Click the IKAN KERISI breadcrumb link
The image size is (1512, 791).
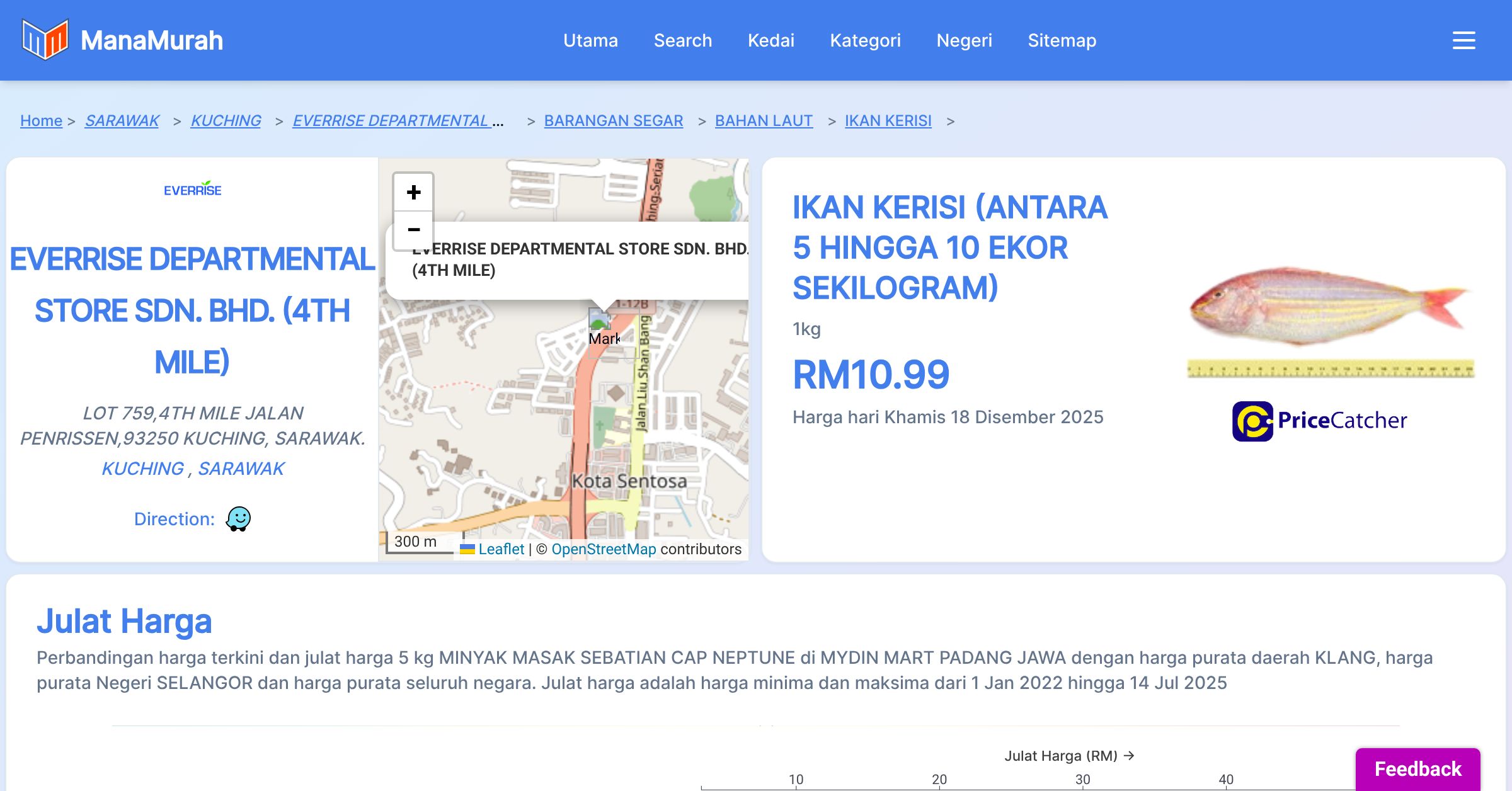click(888, 120)
